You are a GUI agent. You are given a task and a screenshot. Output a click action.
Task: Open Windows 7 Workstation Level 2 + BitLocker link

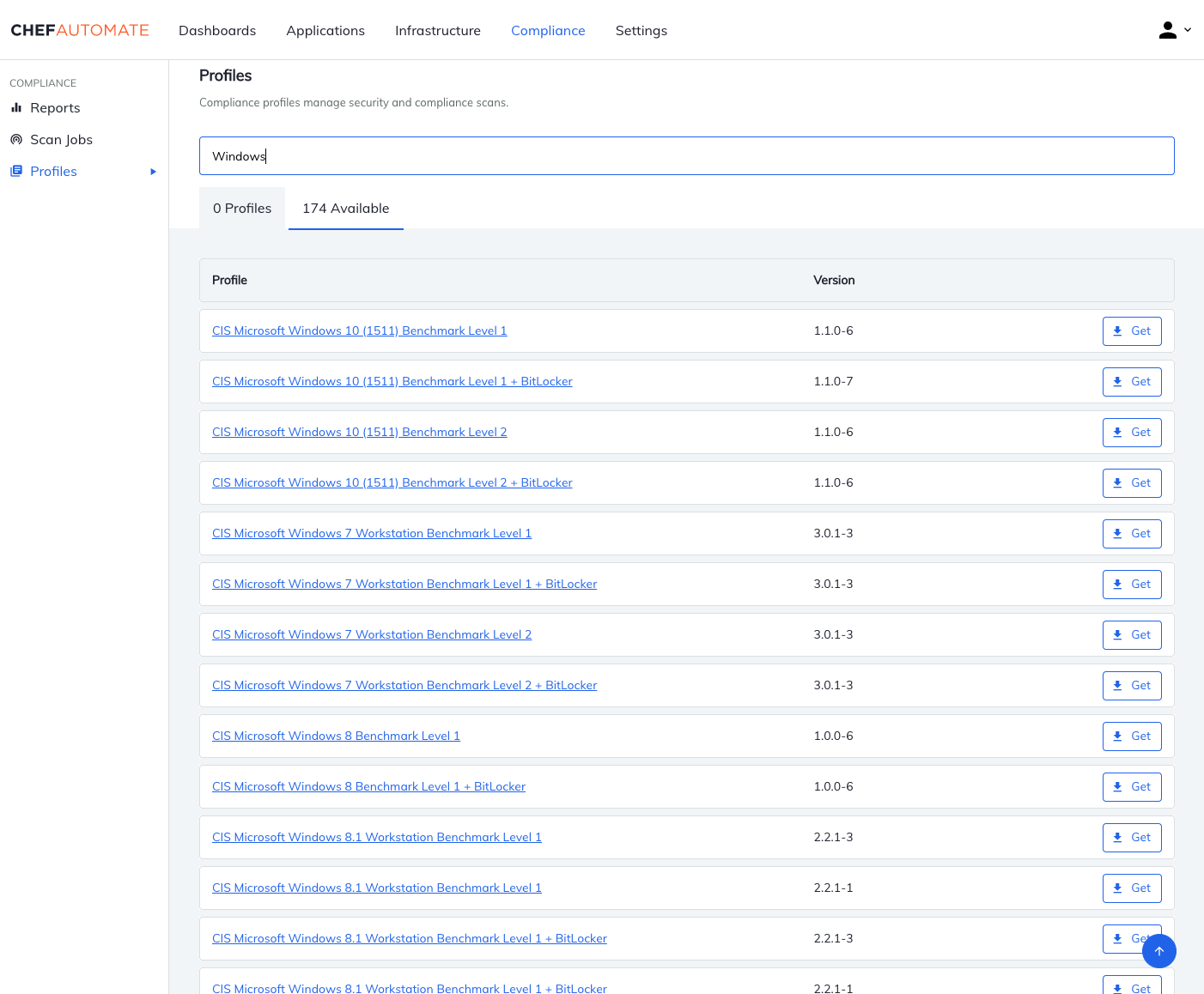coord(404,686)
